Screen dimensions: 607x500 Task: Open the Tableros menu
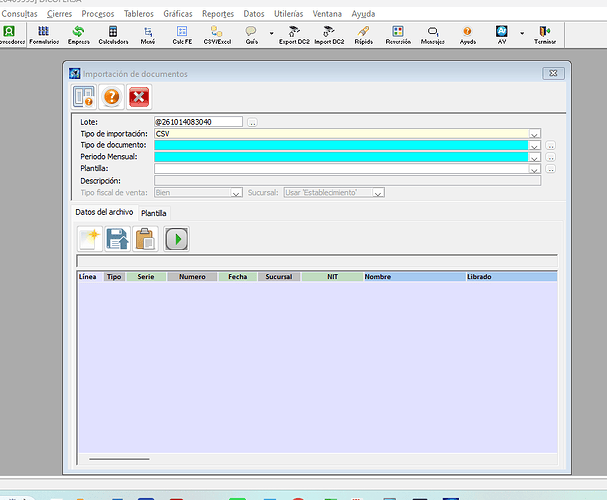coord(139,14)
